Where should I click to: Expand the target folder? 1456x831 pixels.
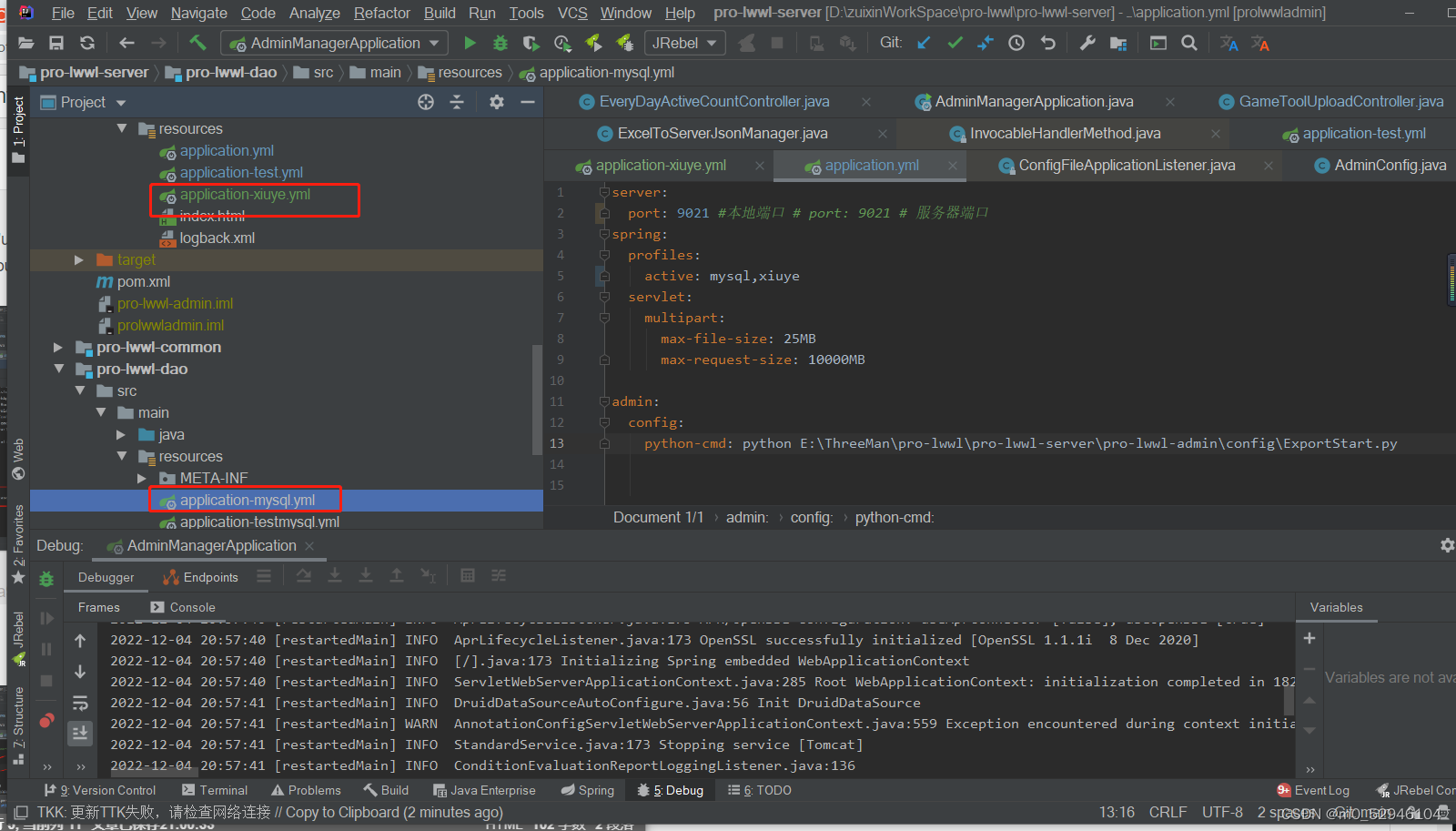[x=79, y=259]
